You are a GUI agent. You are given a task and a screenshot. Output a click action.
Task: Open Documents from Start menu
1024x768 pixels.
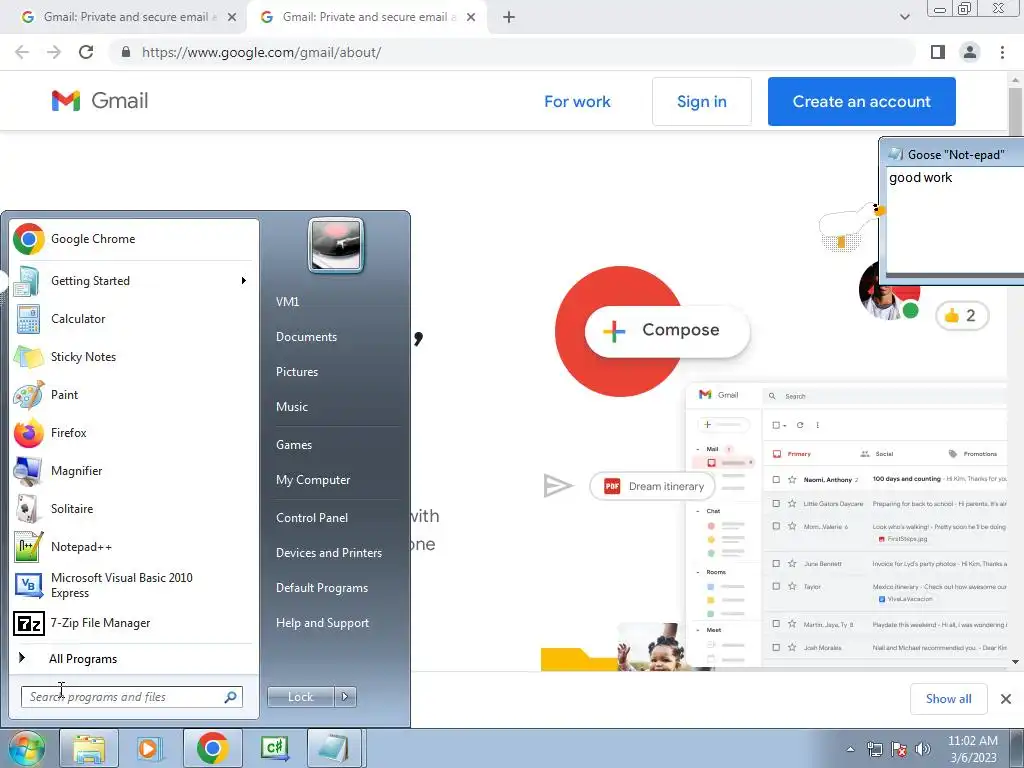pyautogui.click(x=306, y=337)
